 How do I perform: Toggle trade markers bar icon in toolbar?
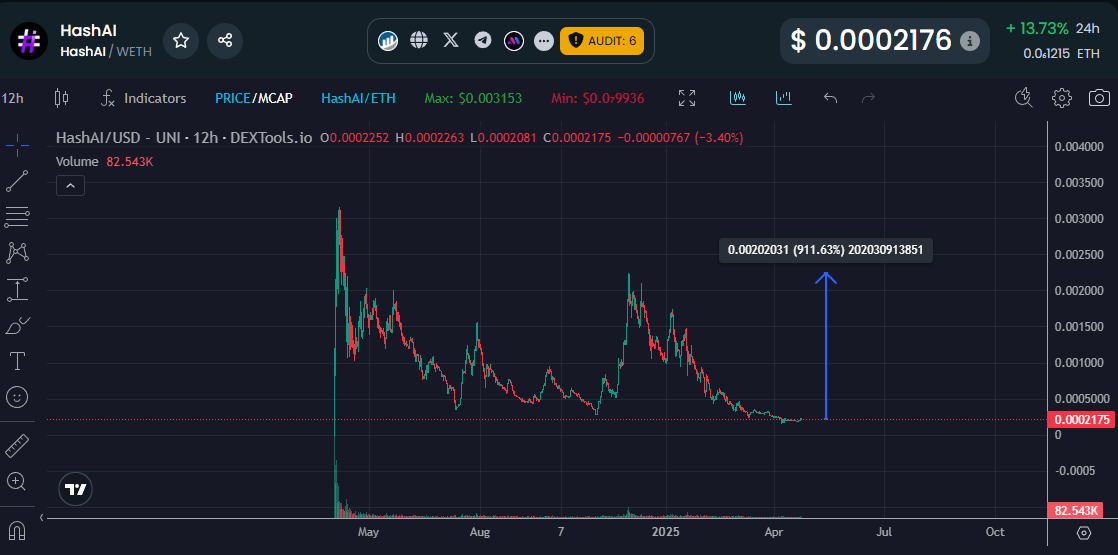(x=738, y=98)
